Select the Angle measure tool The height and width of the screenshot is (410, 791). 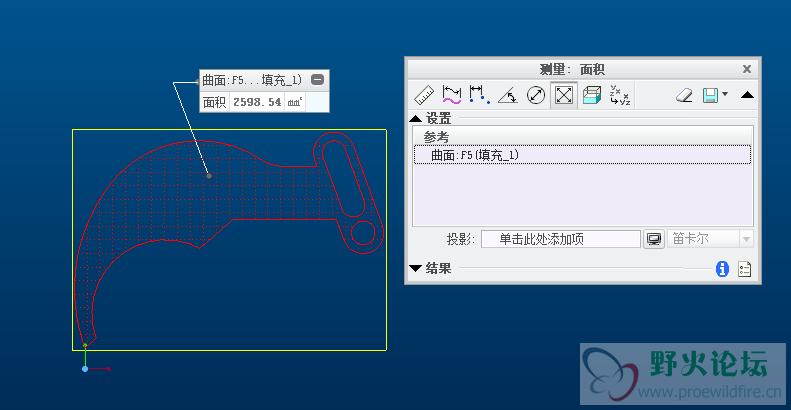pos(507,95)
